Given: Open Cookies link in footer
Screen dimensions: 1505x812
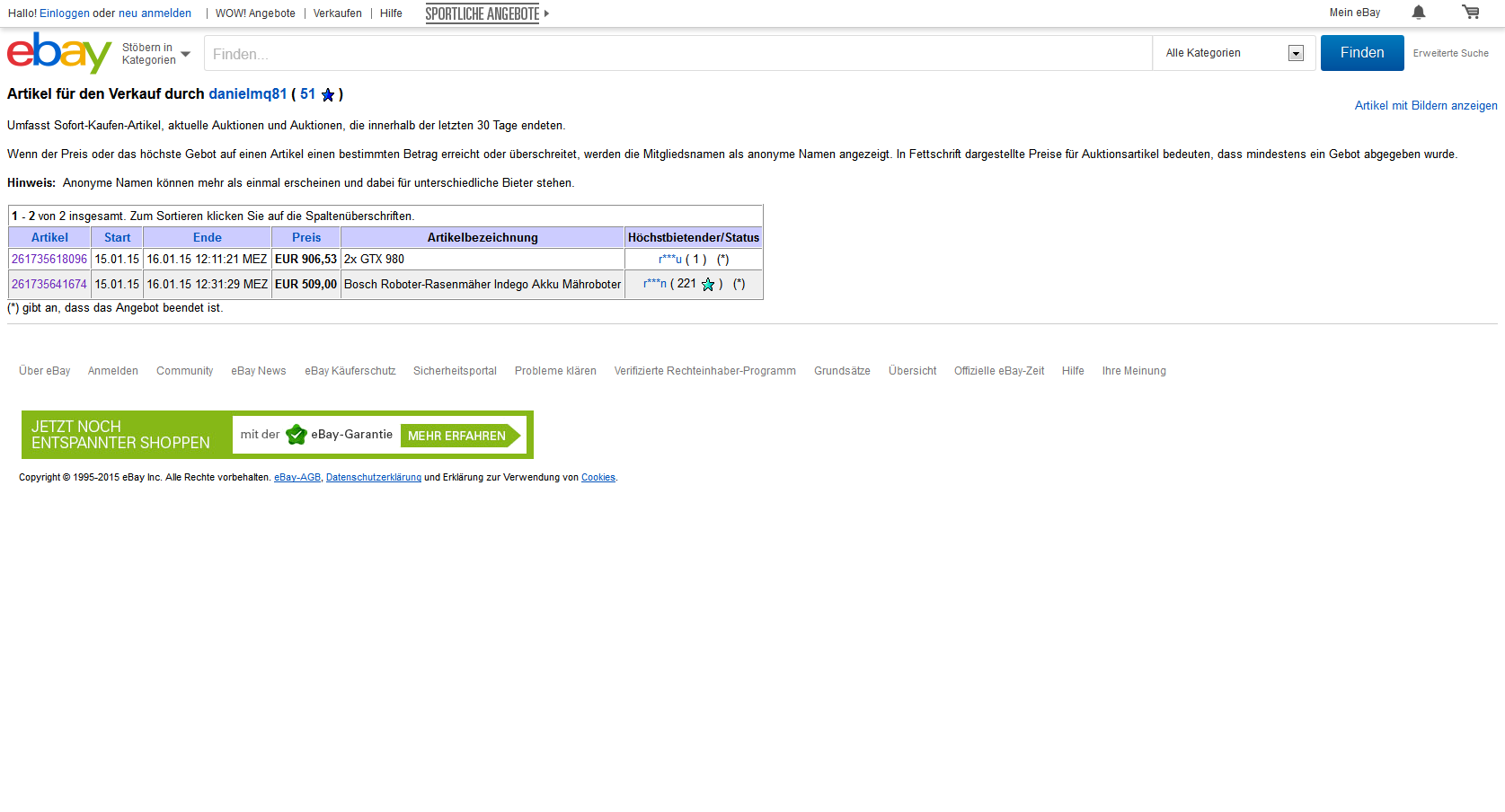Looking at the screenshot, I should pos(598,478).
